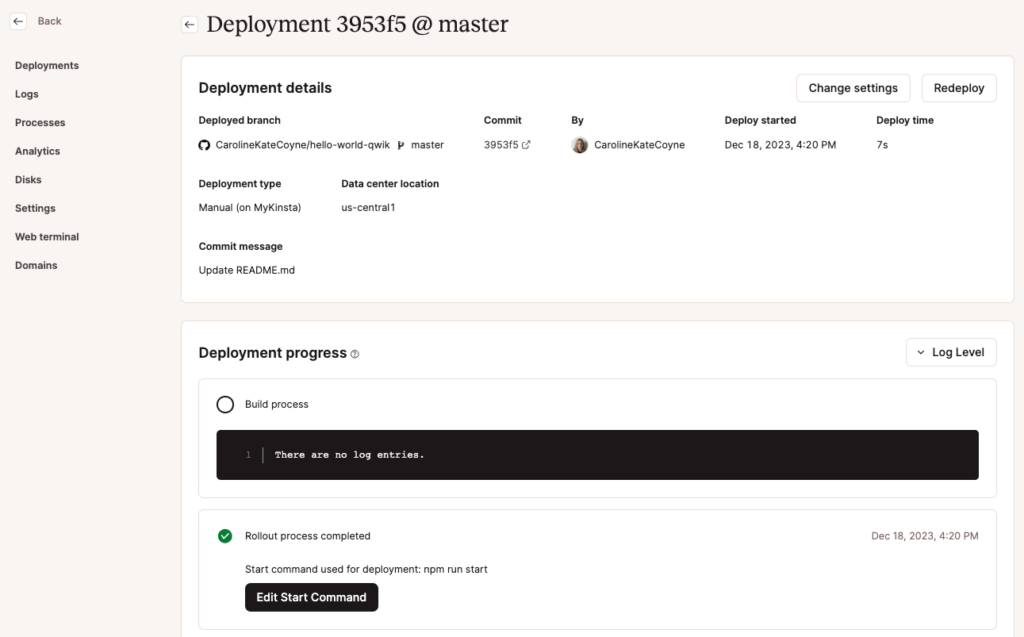Open the CarolineKateCoyne/hello-world-qwik repository link
The image size is (1024, 637).
pos(302,145)
